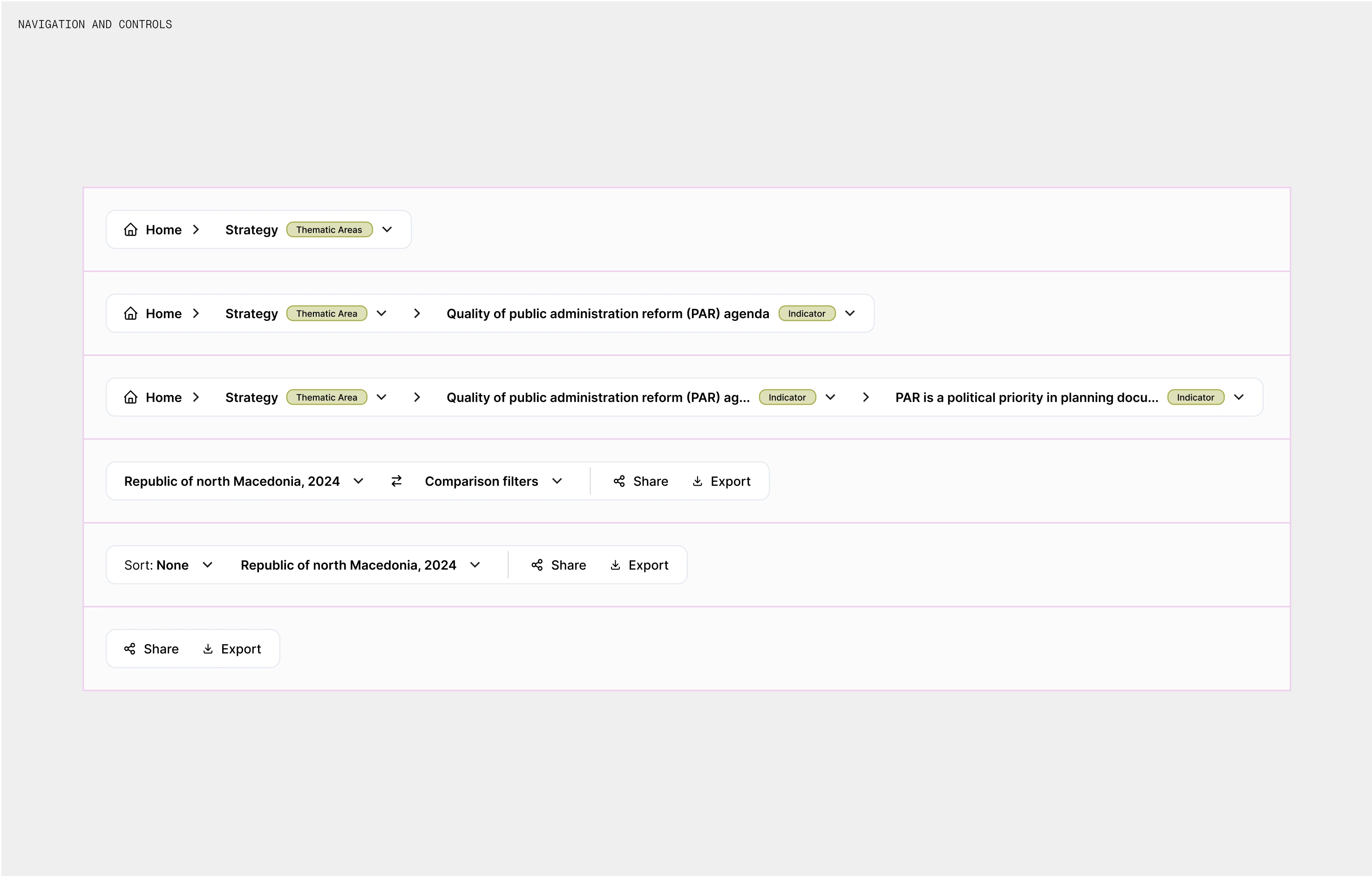
Task: Click the Home icon in the first breadcrumb
Action: (131, 229)
